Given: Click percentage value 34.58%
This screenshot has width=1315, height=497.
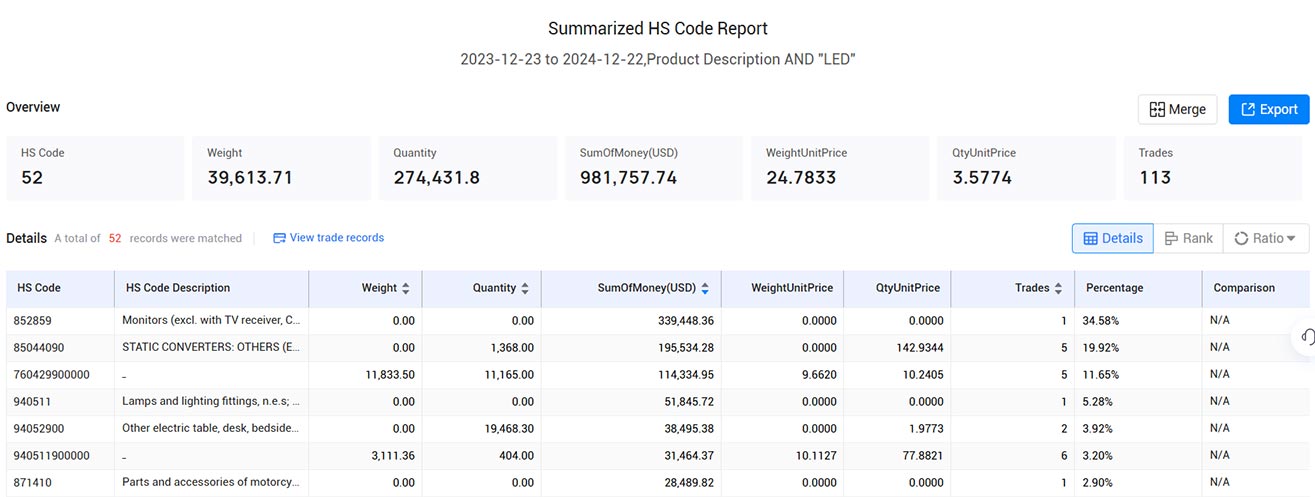Looking at the screenshot, I should click(1101, 321).
